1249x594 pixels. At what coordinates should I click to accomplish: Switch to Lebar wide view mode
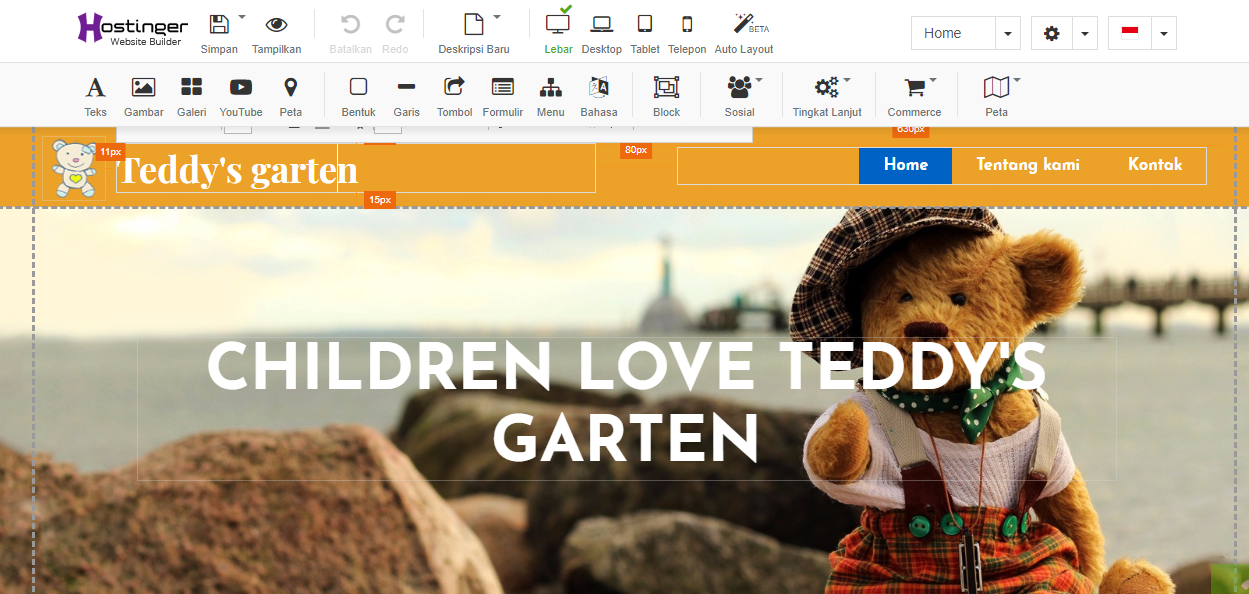(x=558, y=32)
